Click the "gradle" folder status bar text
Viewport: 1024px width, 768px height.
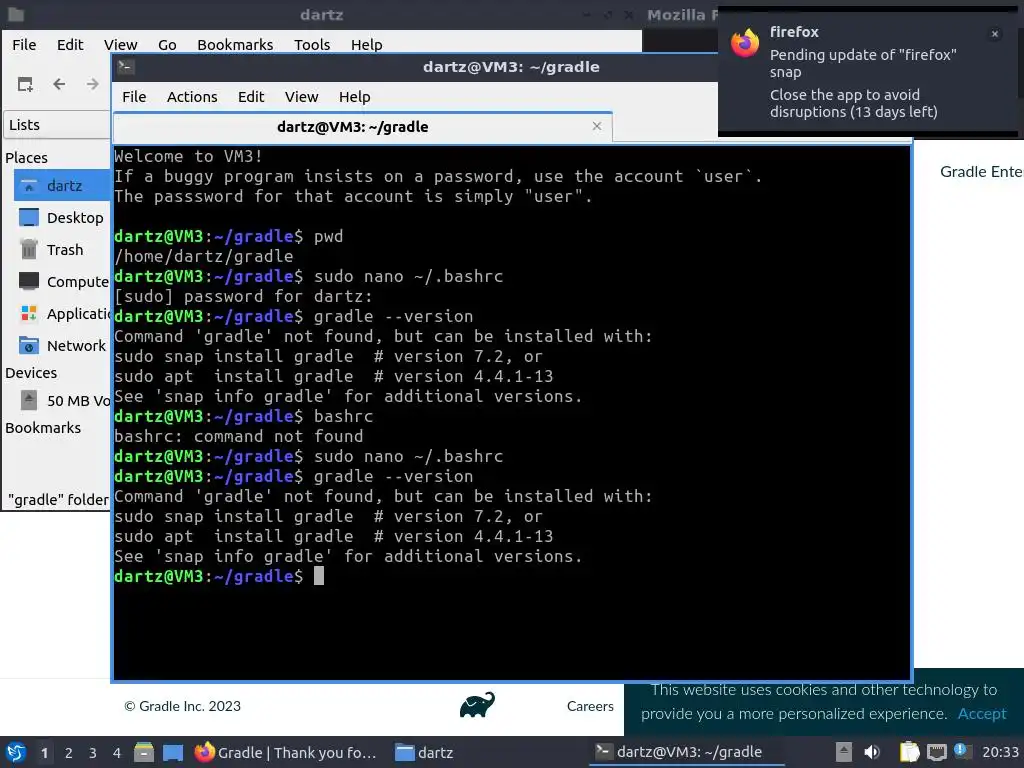pos(58,500)
